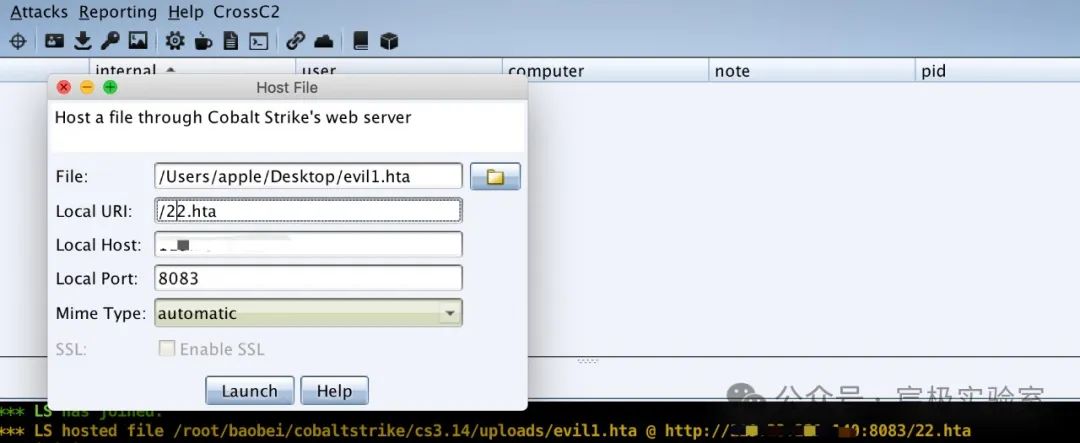Click the Local URI text field

(x=308, y=211)
